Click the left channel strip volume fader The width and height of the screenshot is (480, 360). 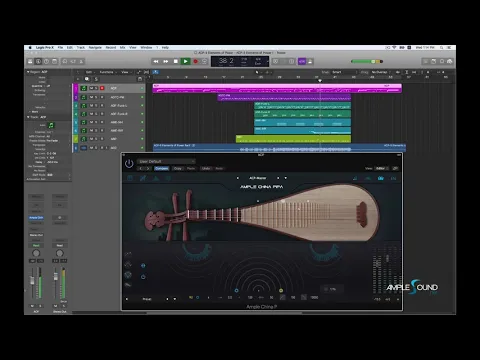[32, 281]
